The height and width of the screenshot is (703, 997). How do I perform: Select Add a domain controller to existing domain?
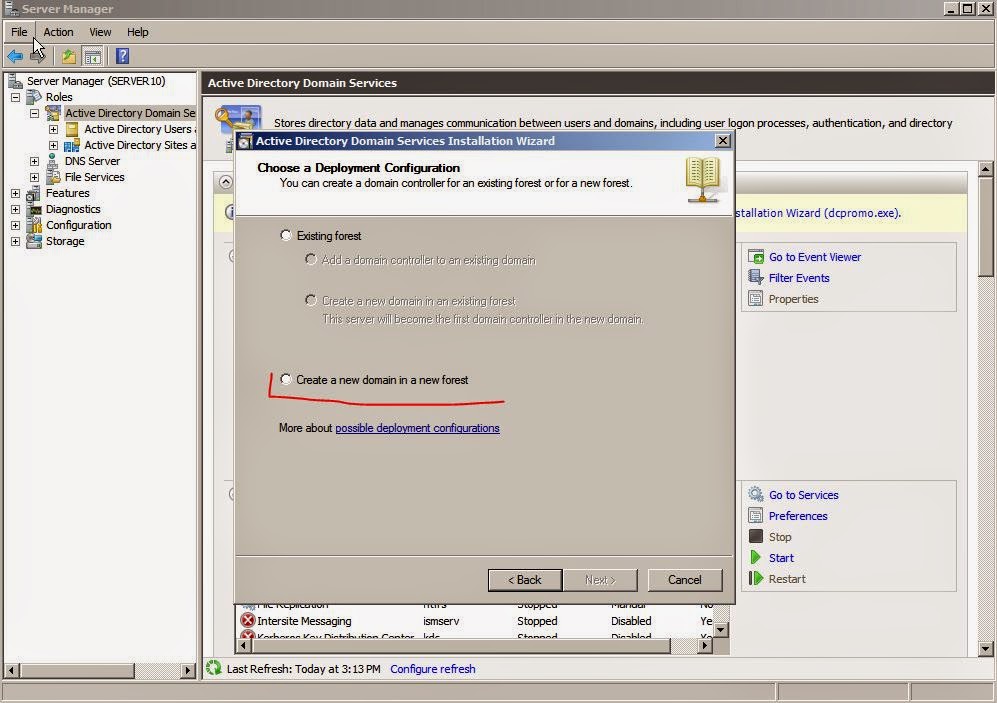311,259
